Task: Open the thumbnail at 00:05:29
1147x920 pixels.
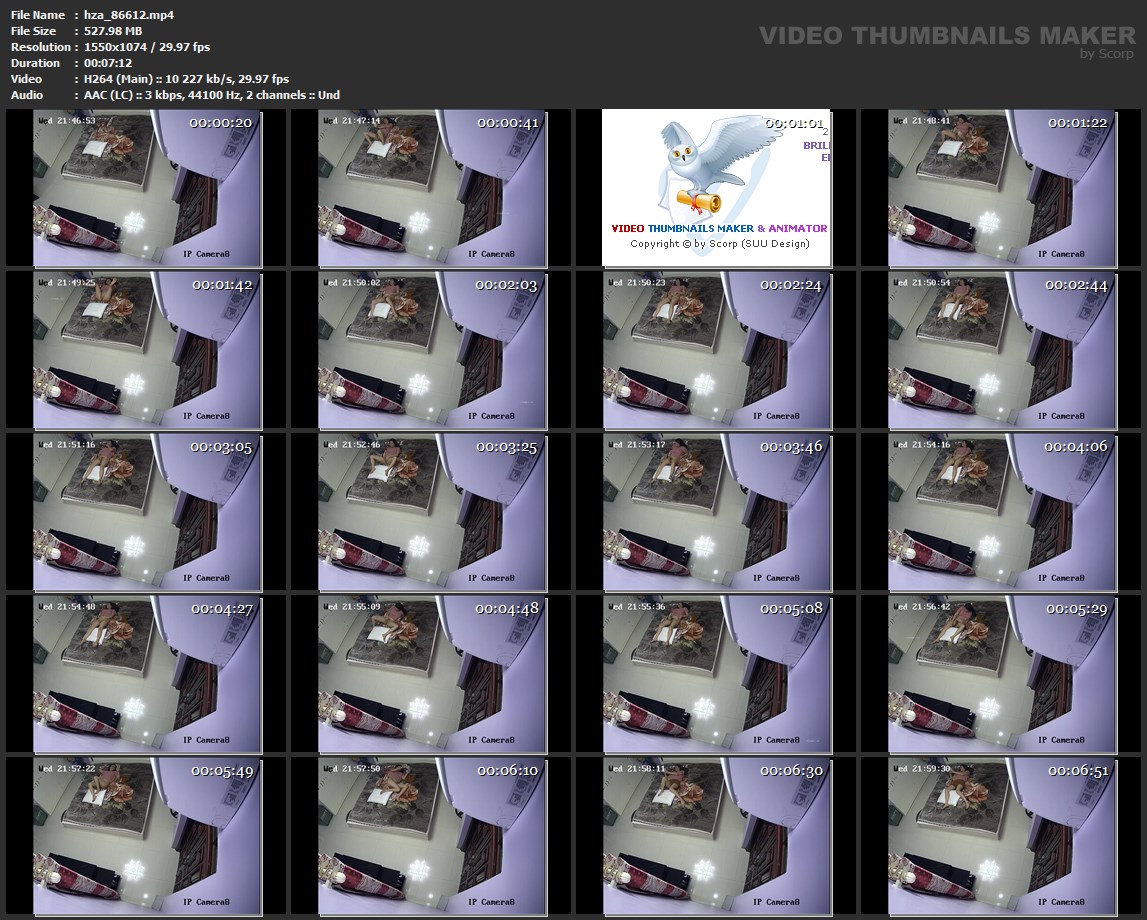Action: tap(1002, 674)
